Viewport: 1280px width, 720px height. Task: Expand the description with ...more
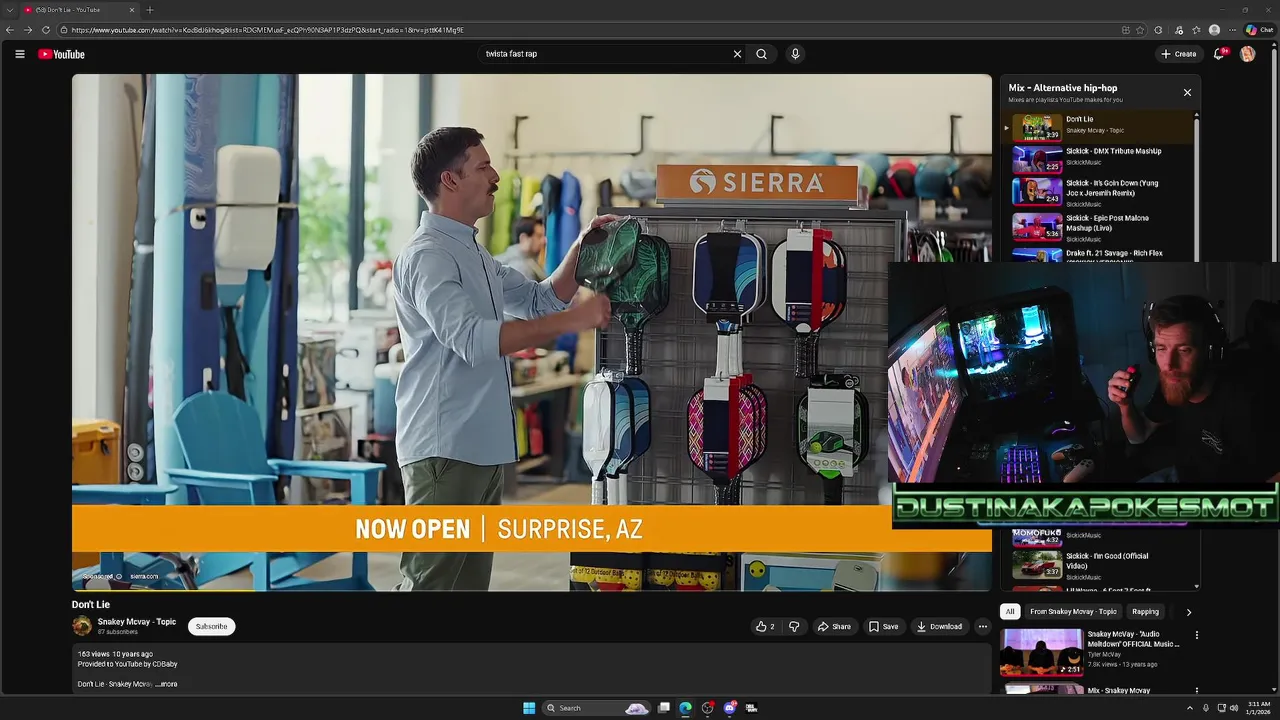pos(167,684)
